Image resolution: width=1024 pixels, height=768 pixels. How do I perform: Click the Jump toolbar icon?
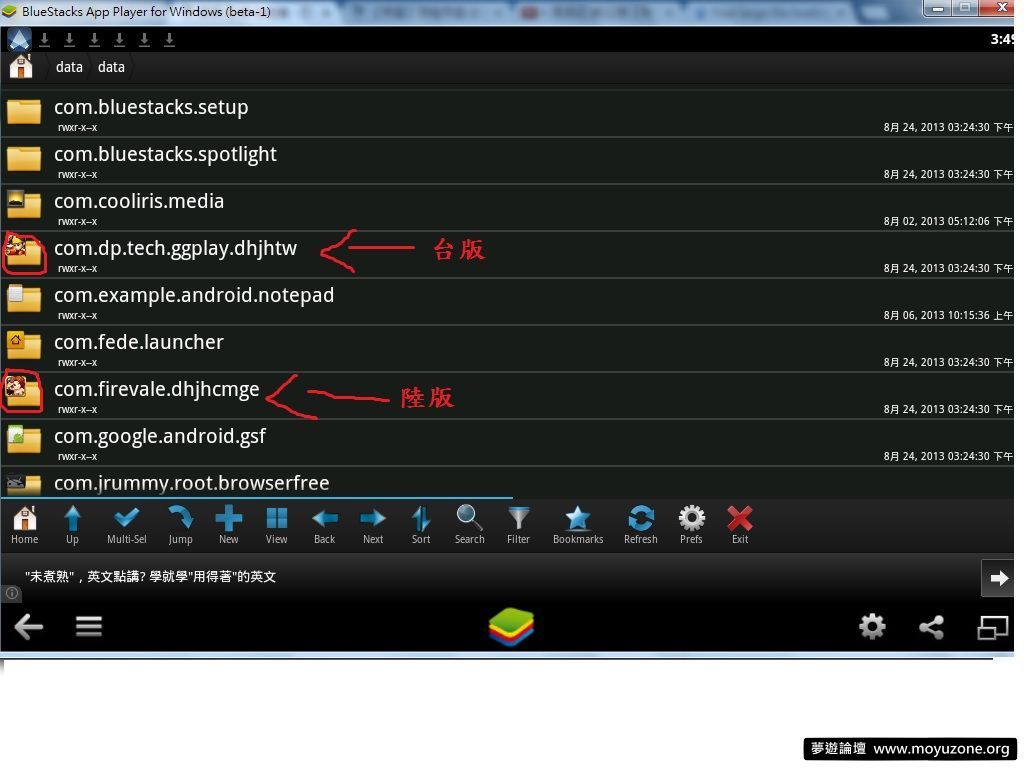click(180, 525)
